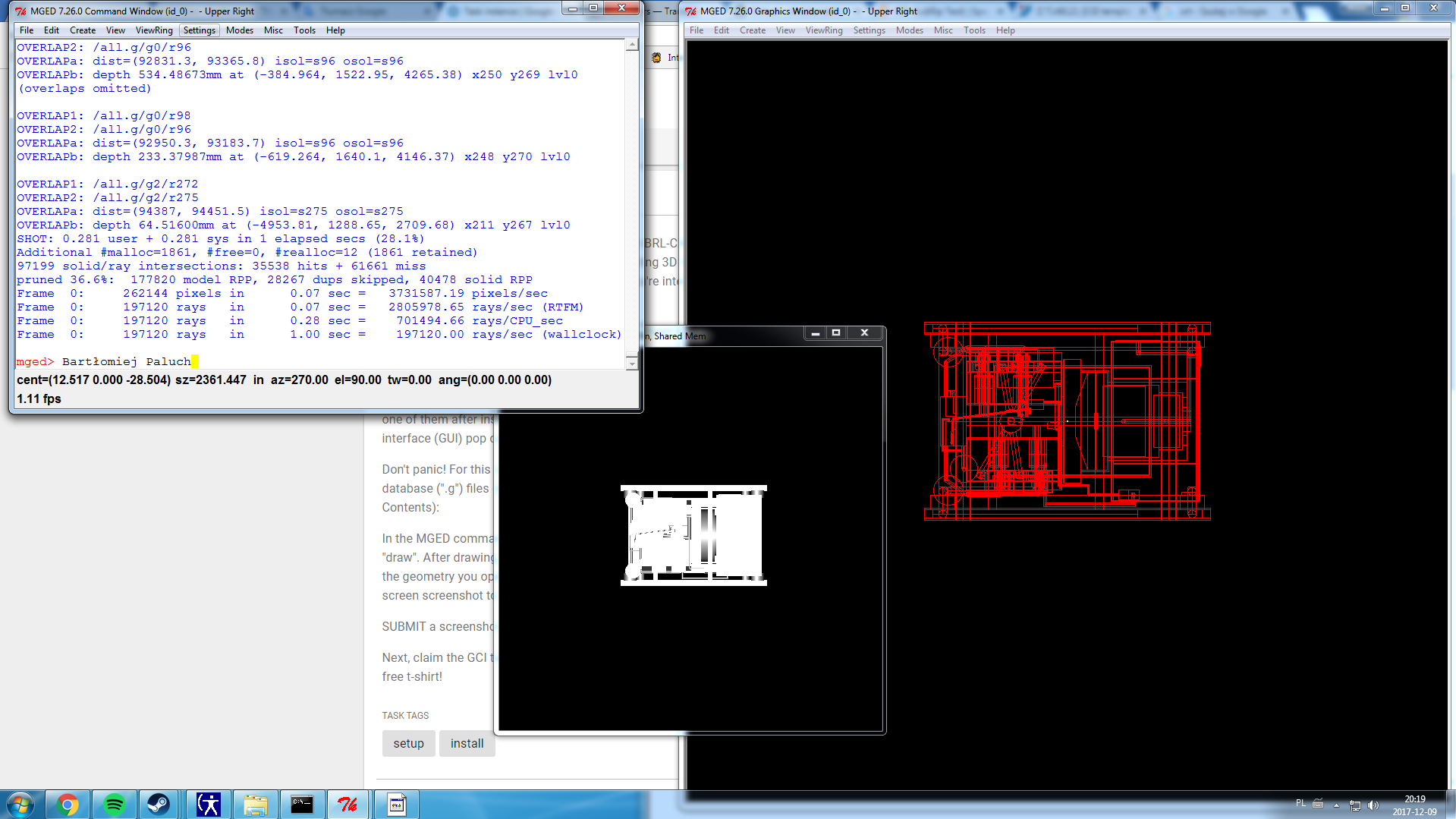Open File menu in Graphics Window
Viewport: 1456px width, 819px height.
click(697, 30)
